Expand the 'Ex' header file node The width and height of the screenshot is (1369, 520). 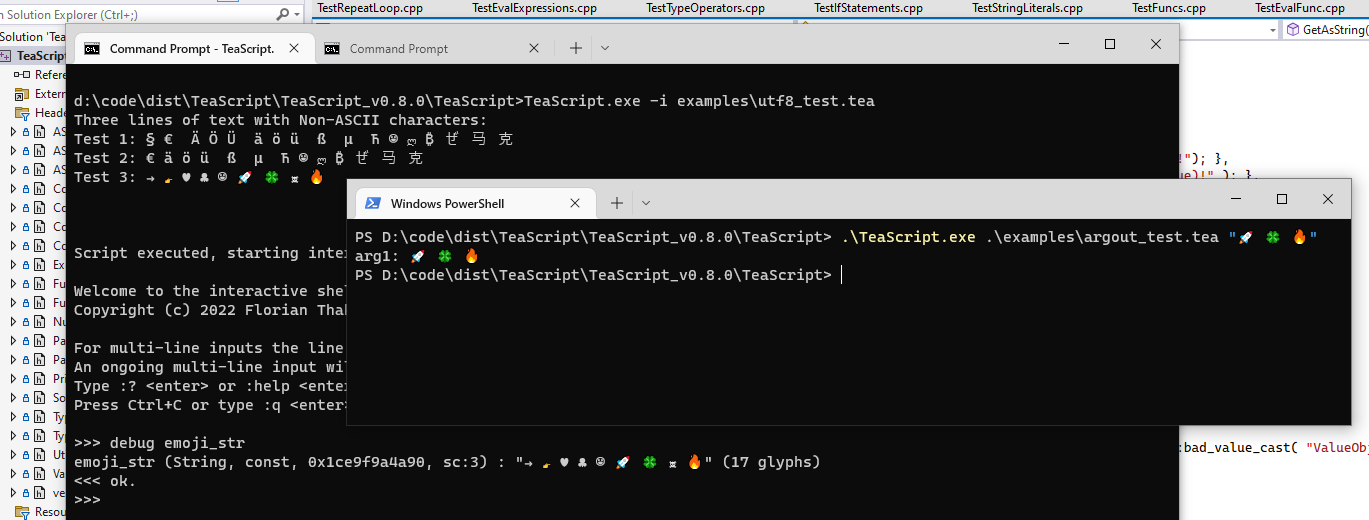click(x=13, y=265)
